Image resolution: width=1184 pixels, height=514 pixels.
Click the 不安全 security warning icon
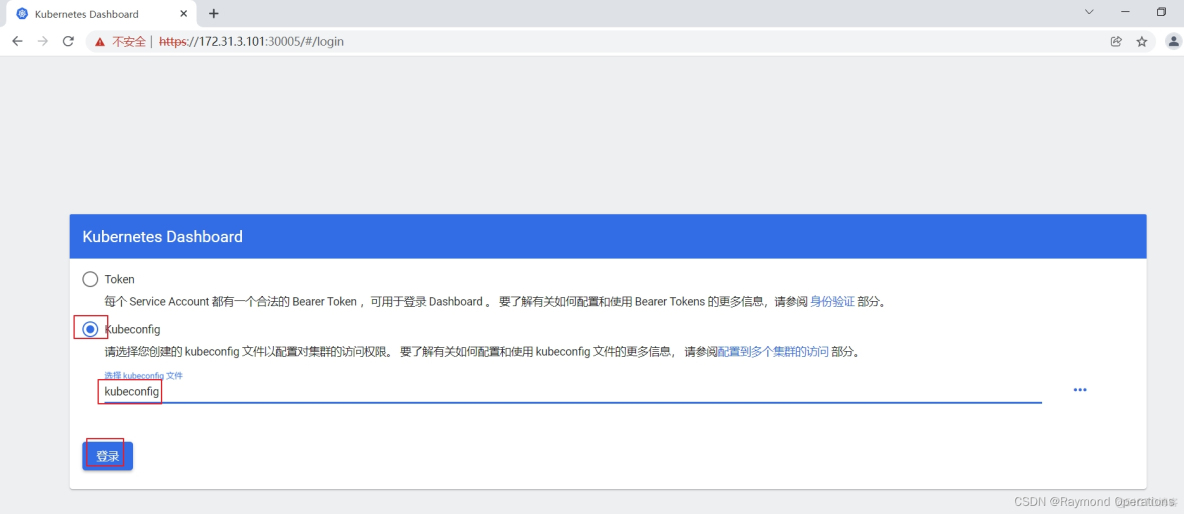click(100, 42)
